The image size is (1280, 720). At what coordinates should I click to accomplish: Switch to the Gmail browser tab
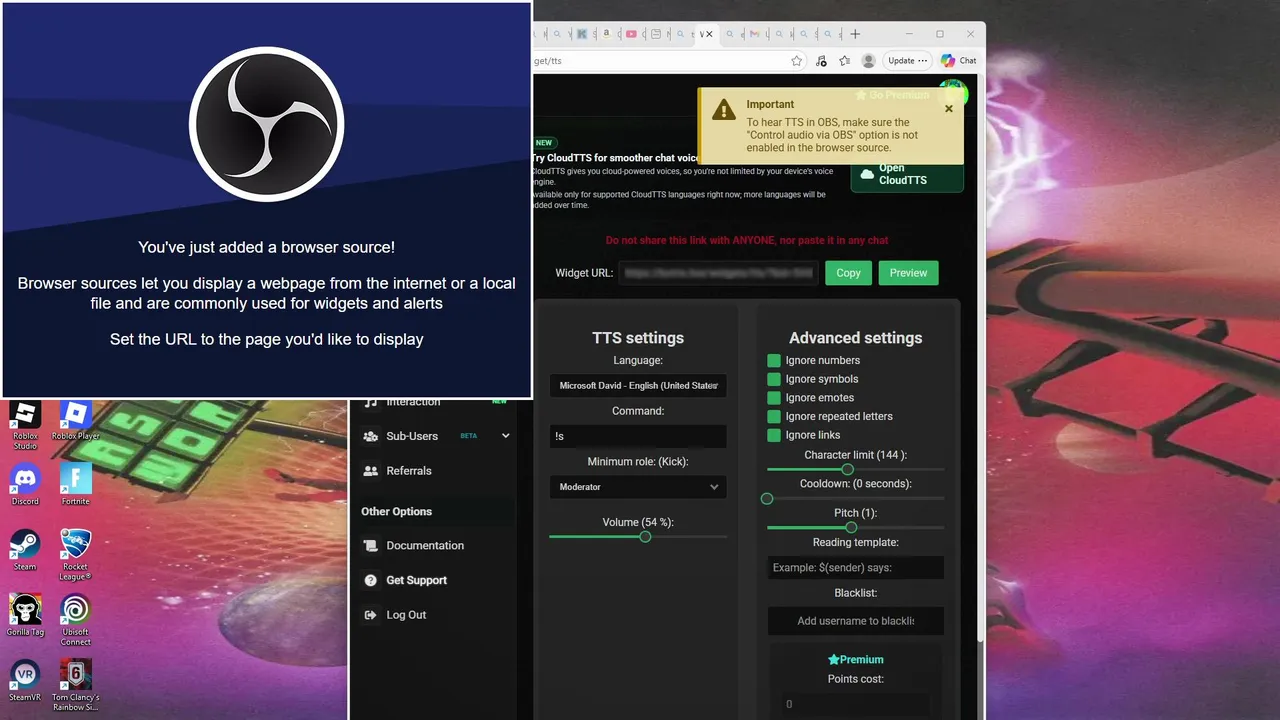click(757, 34)
